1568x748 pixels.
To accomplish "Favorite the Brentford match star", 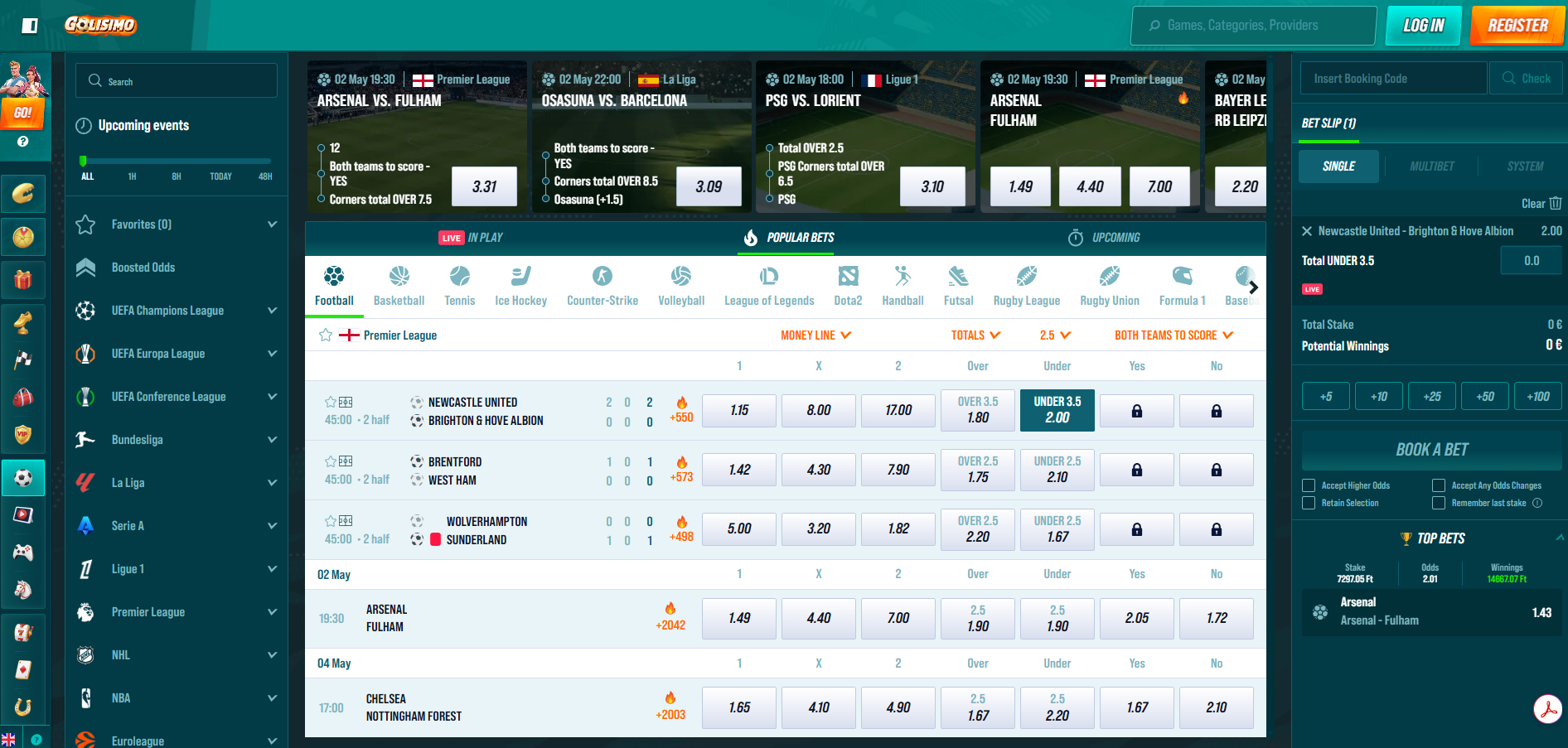I will pyautogui.click(x=331, y=461).
